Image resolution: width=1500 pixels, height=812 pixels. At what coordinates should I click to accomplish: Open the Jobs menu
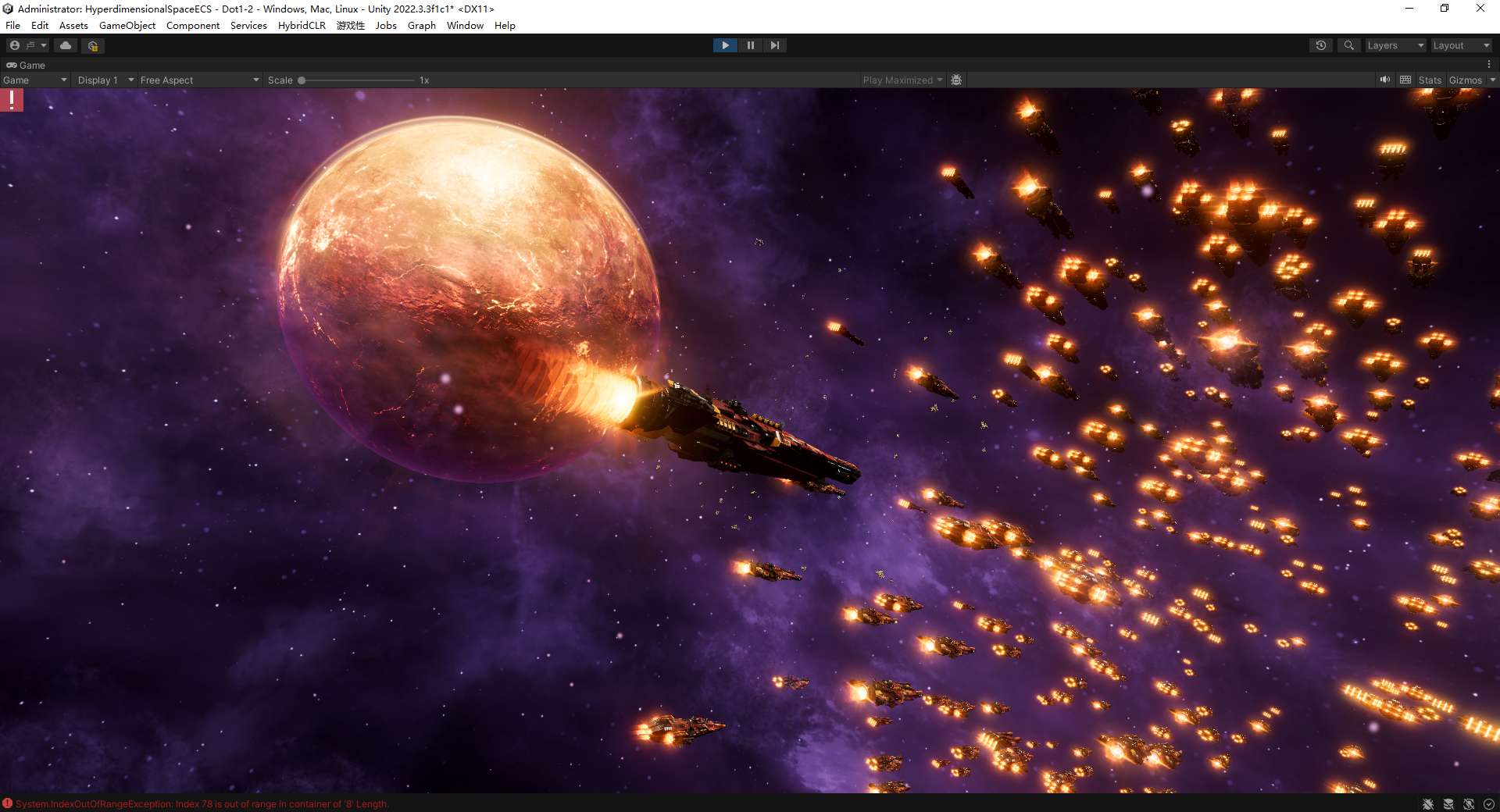386,26
